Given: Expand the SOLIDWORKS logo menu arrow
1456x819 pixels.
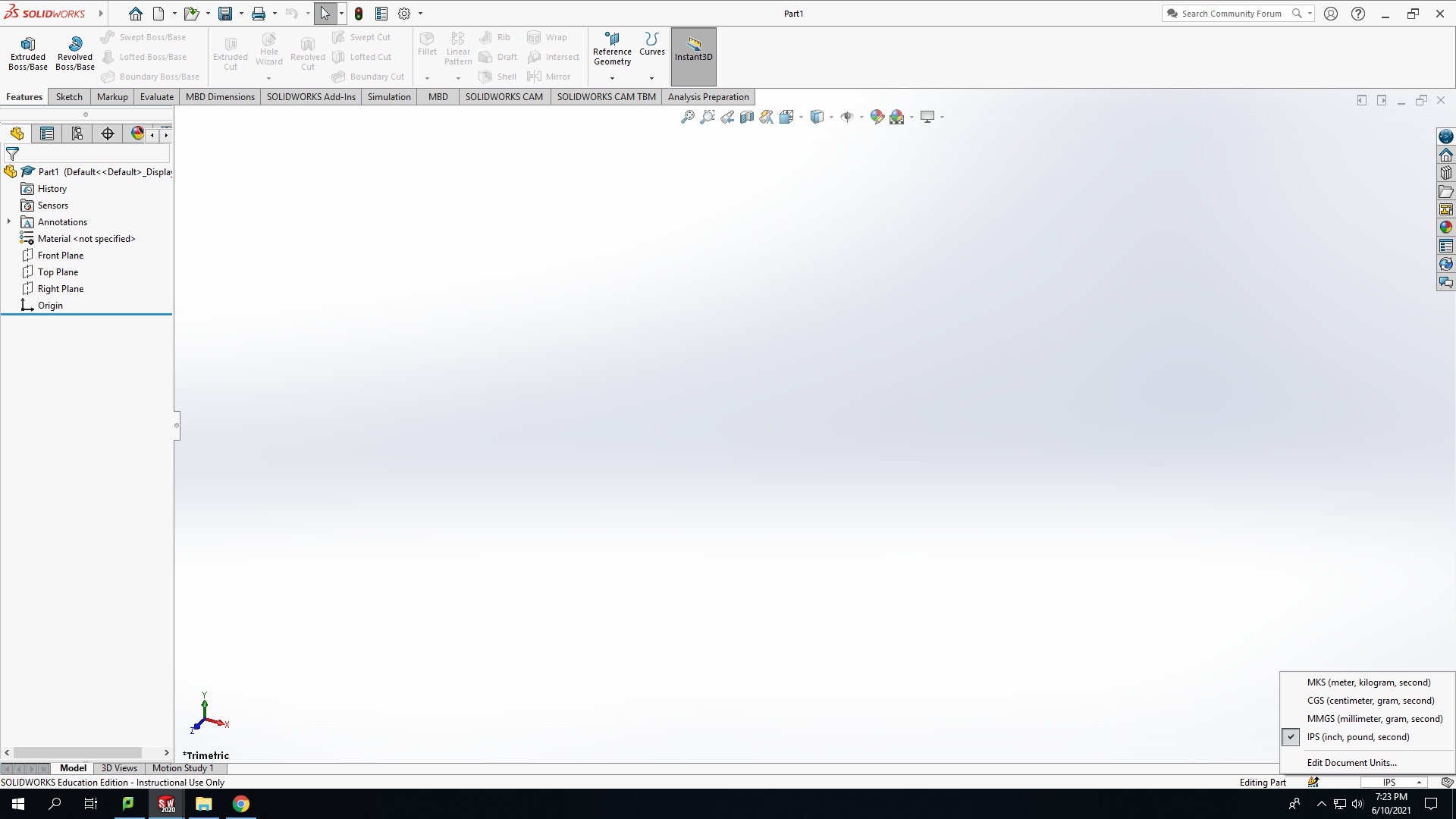Looking at the screenshot, I should coord(100,14).
